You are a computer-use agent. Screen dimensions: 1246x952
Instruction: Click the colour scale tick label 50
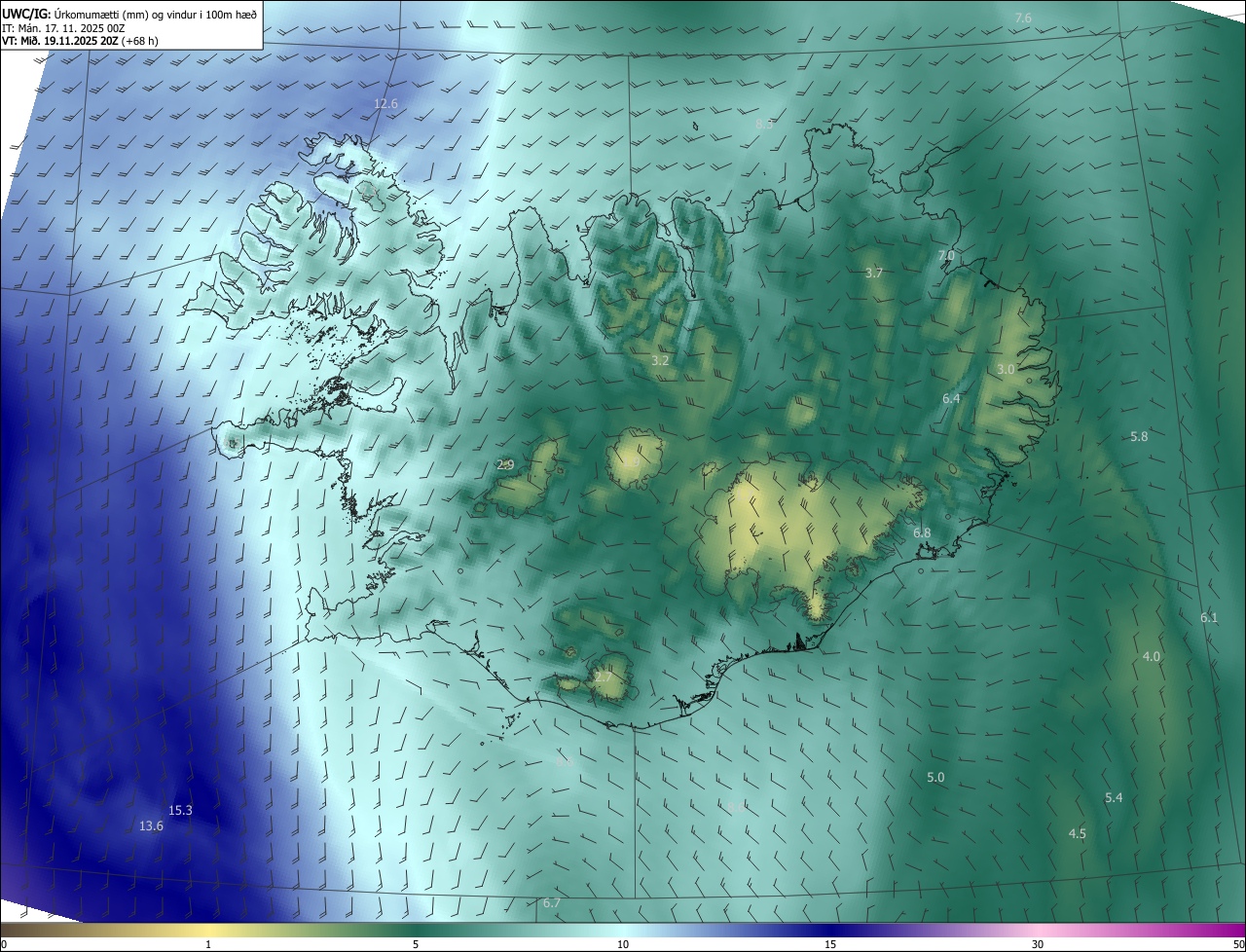click(1238, 945)
